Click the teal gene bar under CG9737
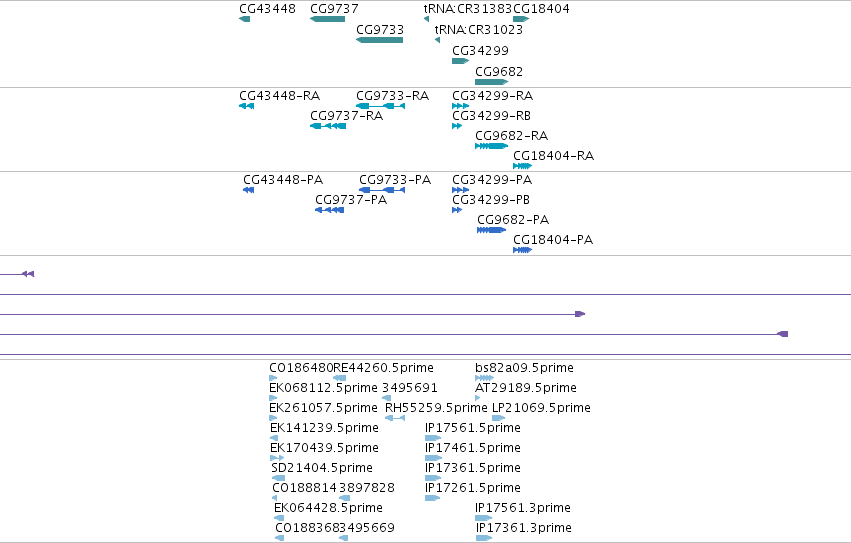 coord(327,19)
